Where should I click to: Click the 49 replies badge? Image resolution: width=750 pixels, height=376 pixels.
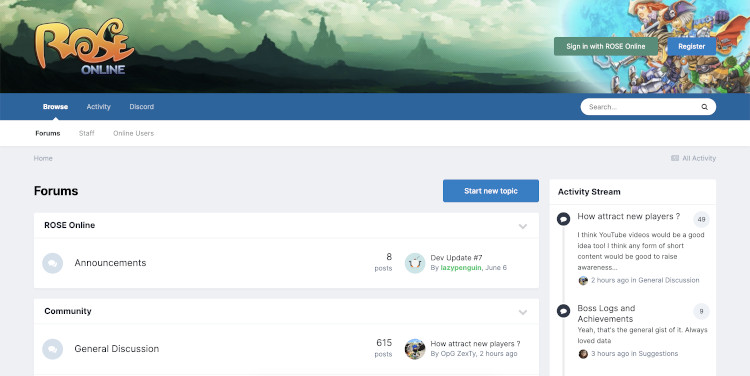pyautogui.click(x=701, y=220)
